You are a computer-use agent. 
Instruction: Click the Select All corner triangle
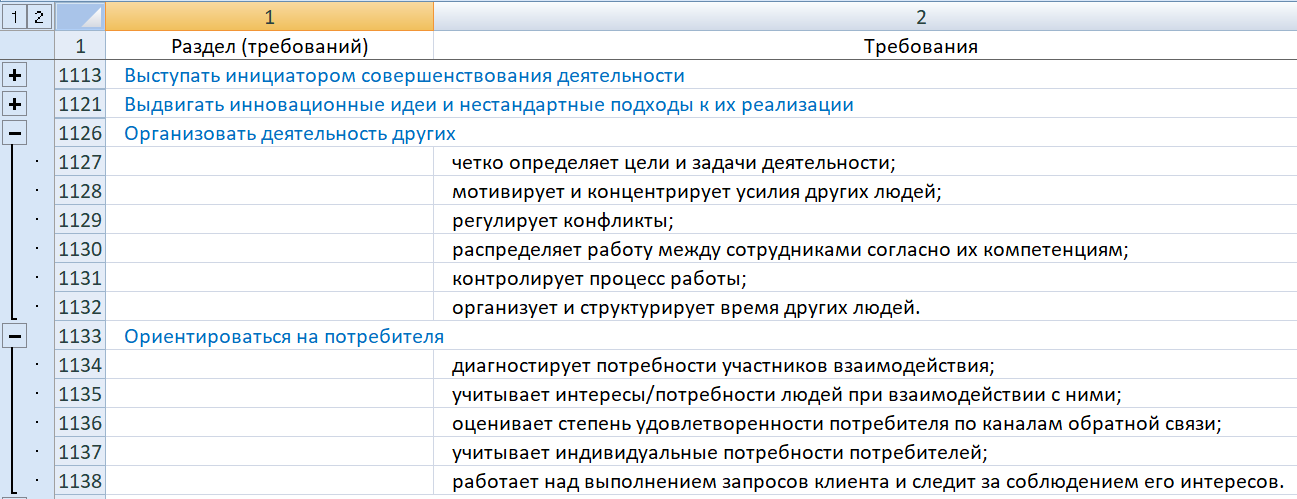81,17
